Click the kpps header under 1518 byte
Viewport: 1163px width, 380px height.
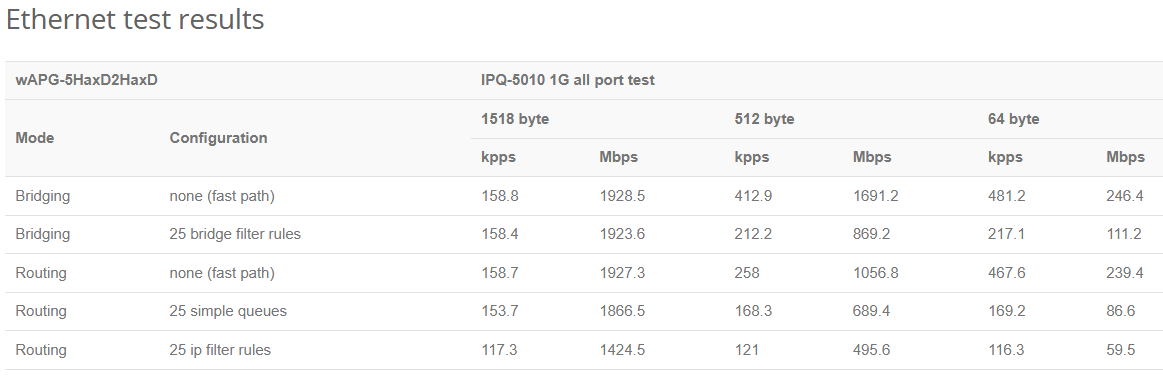coord(498,157)
